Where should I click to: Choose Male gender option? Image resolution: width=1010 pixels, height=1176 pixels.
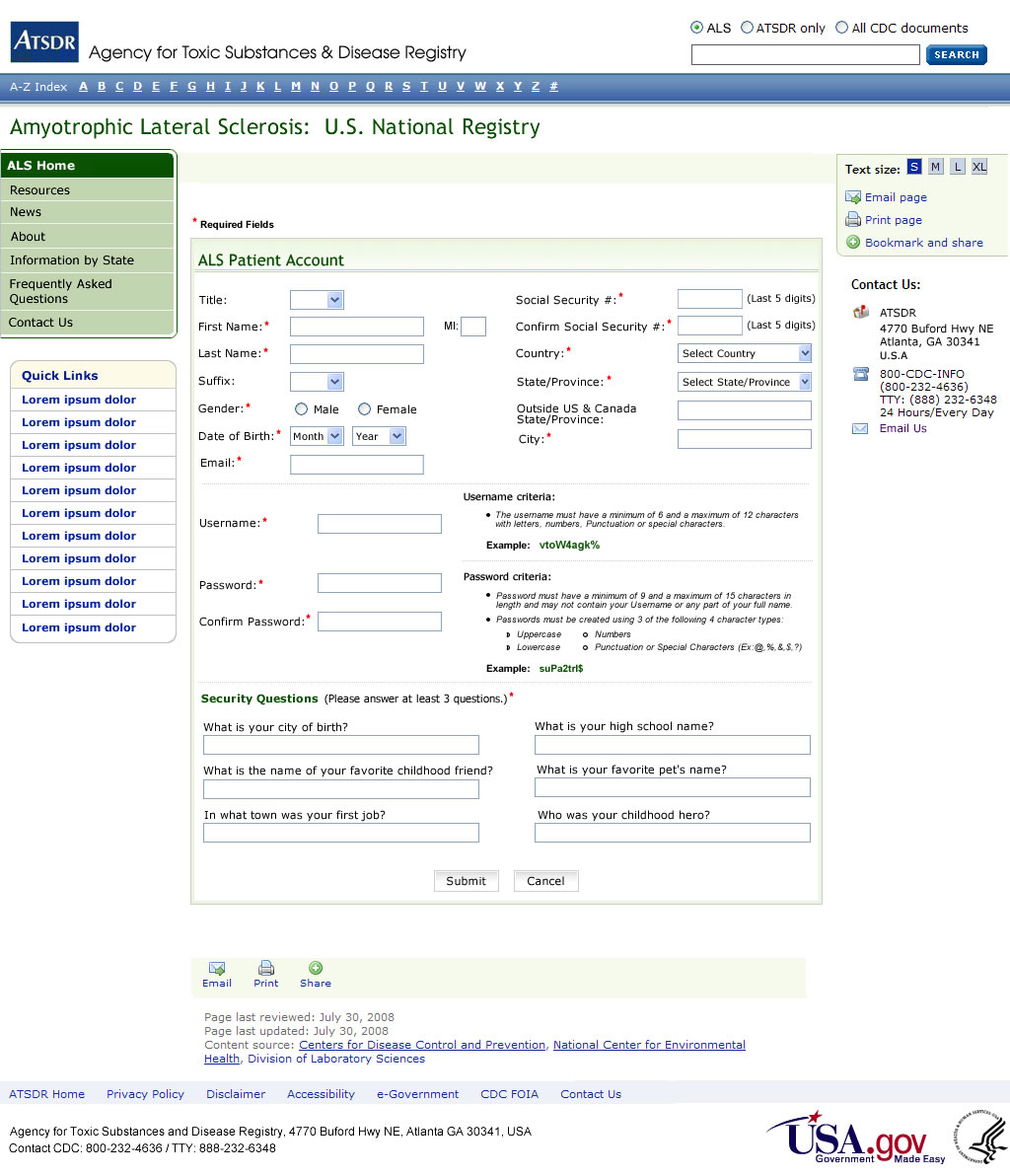point(302,409)
